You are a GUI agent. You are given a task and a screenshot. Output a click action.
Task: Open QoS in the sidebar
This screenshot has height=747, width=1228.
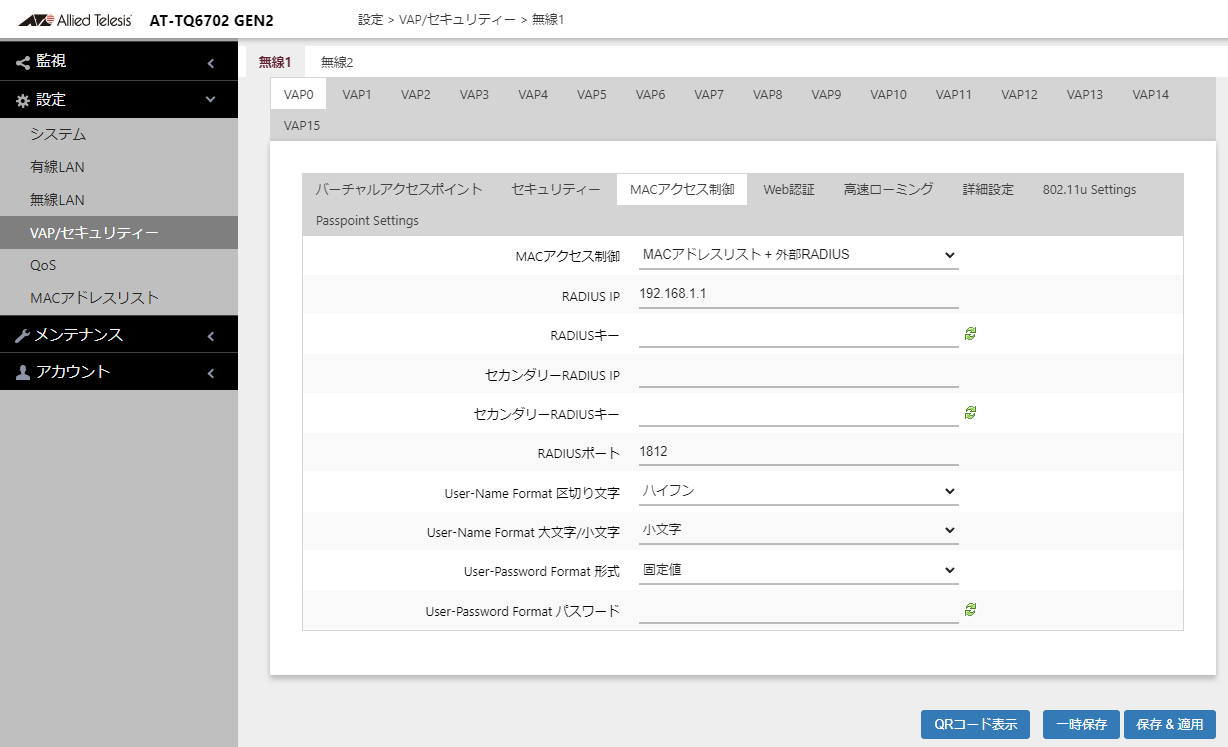click(x=119, y=265)
